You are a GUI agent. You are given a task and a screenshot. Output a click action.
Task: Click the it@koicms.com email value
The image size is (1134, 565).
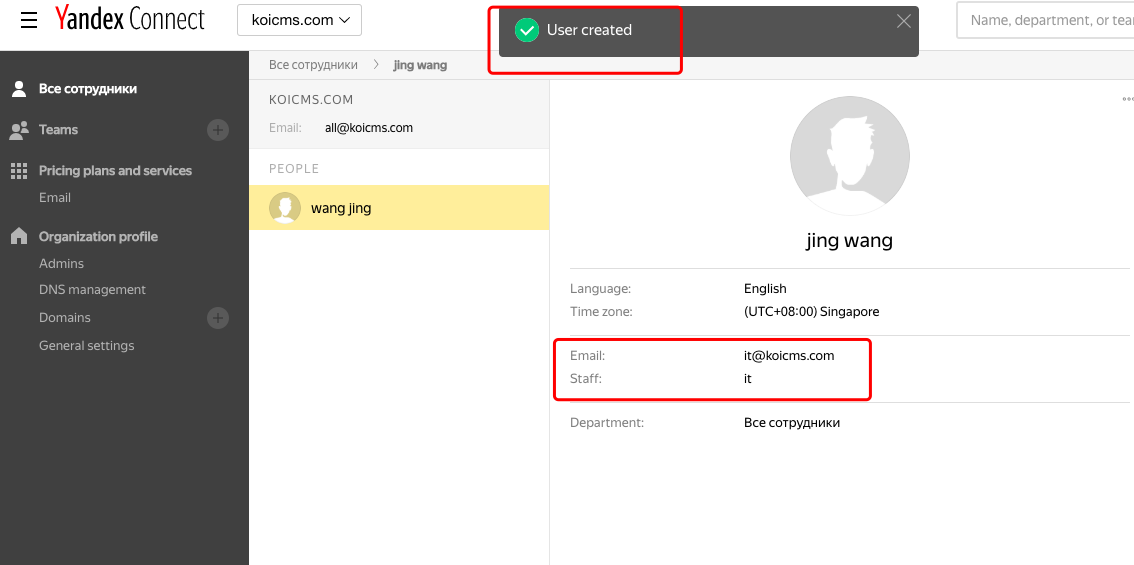(789, 356)
